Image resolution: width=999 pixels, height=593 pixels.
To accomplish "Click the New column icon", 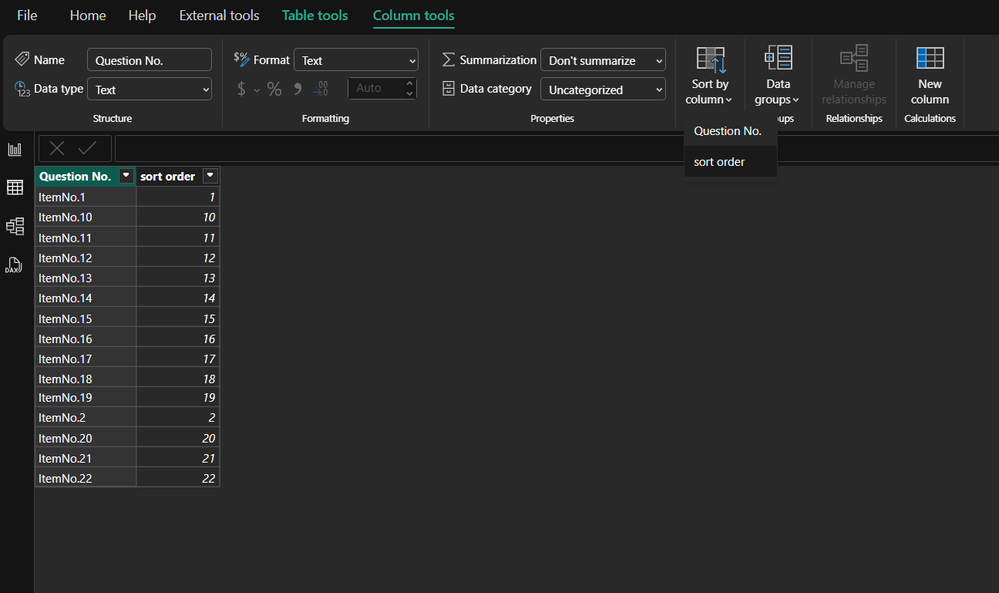I will click(930, 58).
